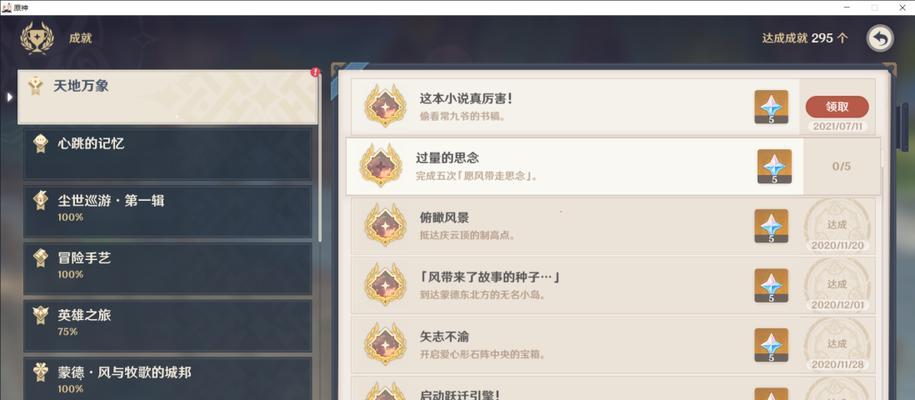
Task: Click the 过量的思念 achievement row
Action: tap(613, 166)
